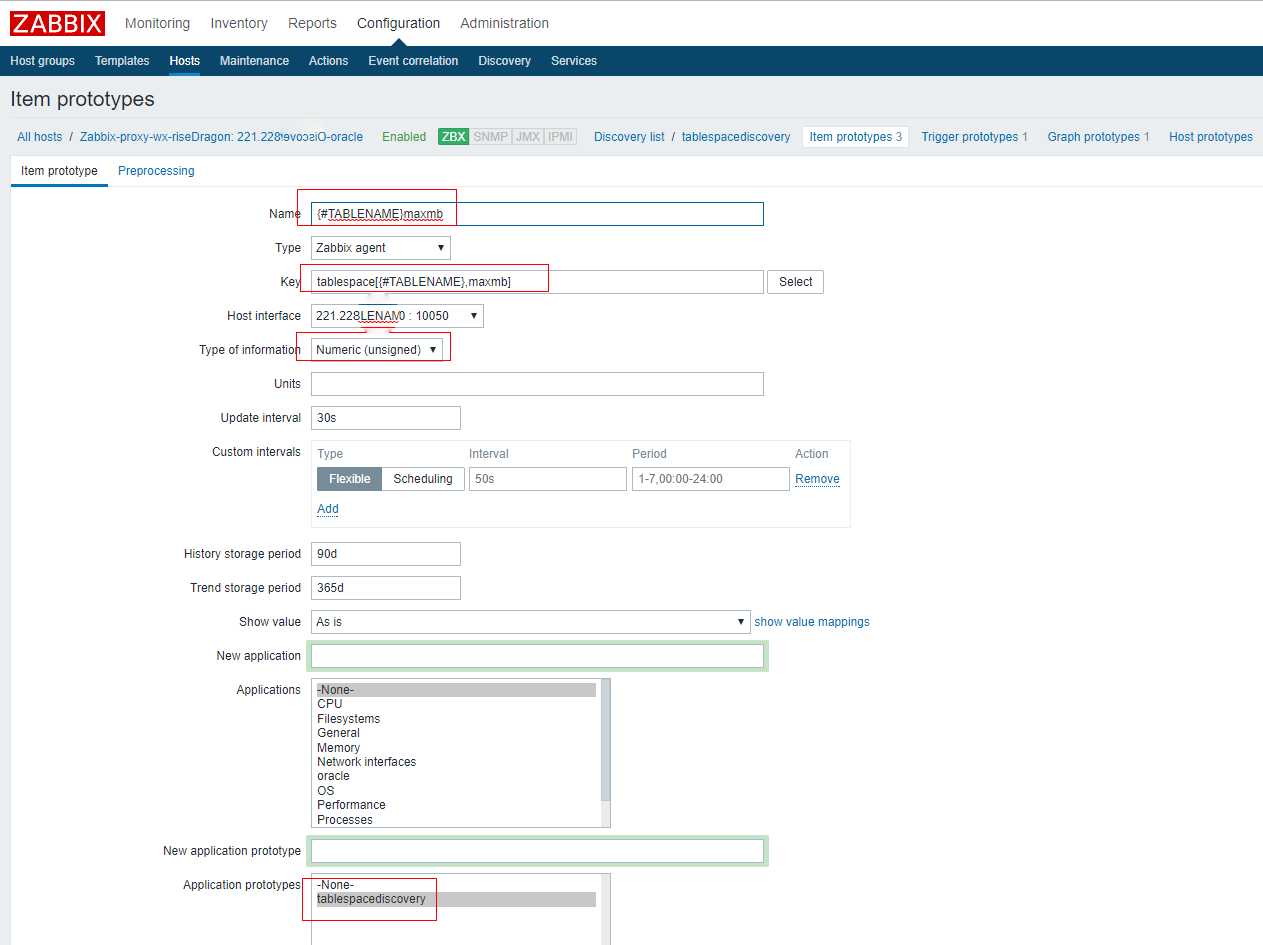Select oracle in Applications list
Screen dimensions: 1263x945
(x=456, y=776)
